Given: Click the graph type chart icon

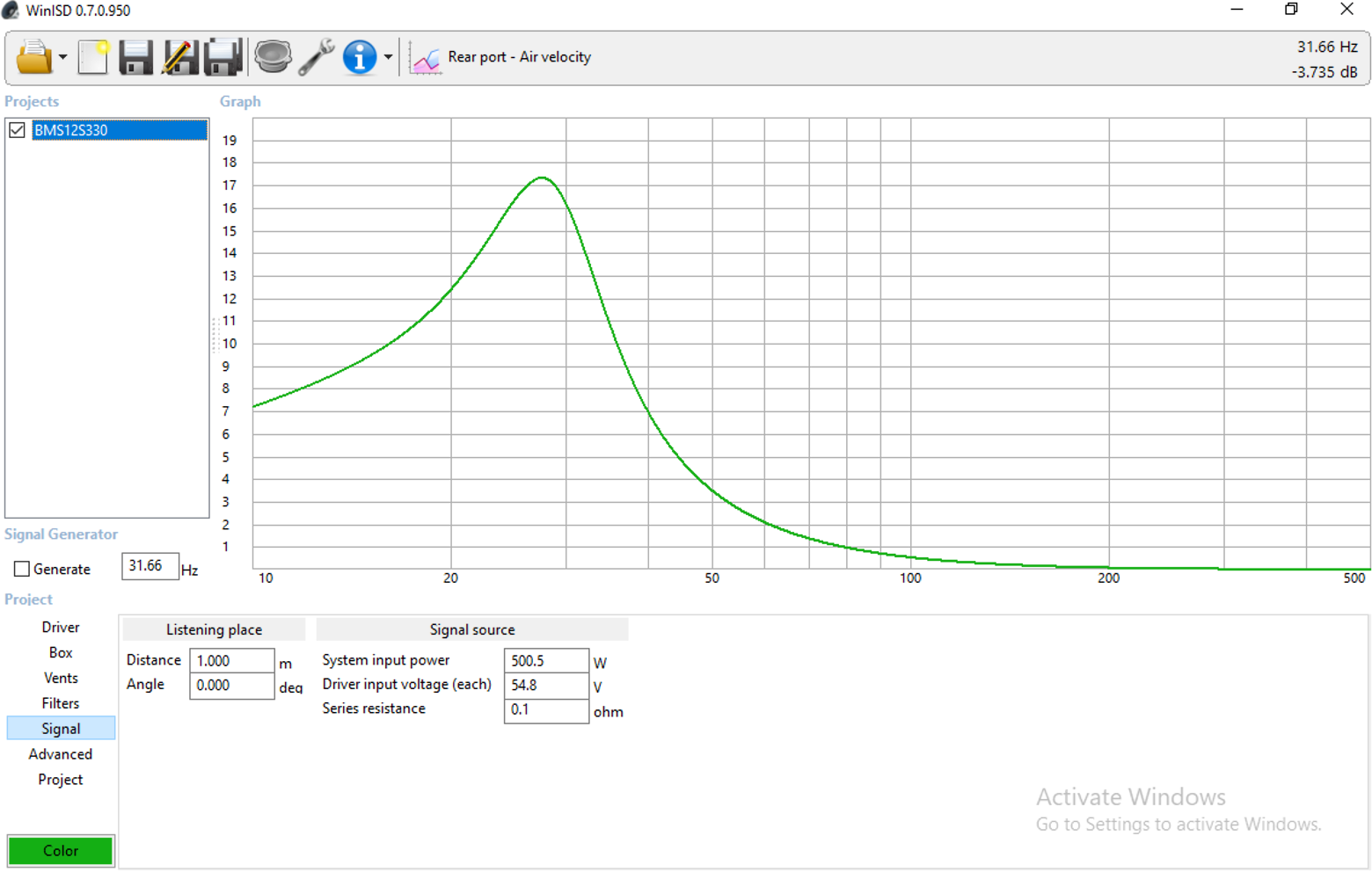Looking at the screenshot, I should [426, 58].
